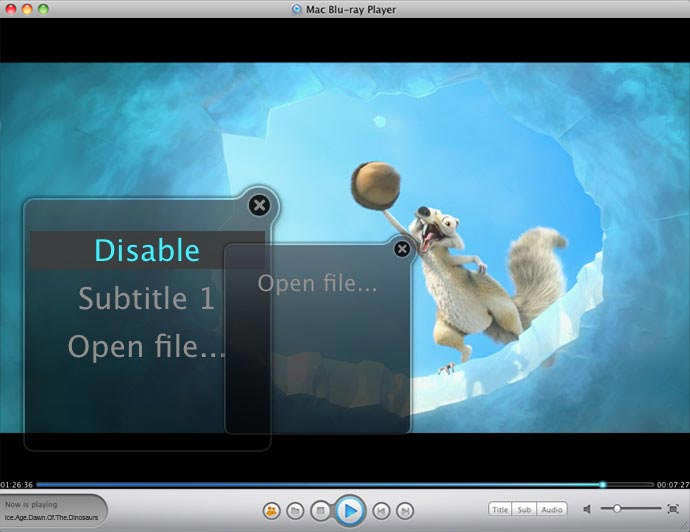Select Disable in the subtitle panel

(x=147, y=250)
